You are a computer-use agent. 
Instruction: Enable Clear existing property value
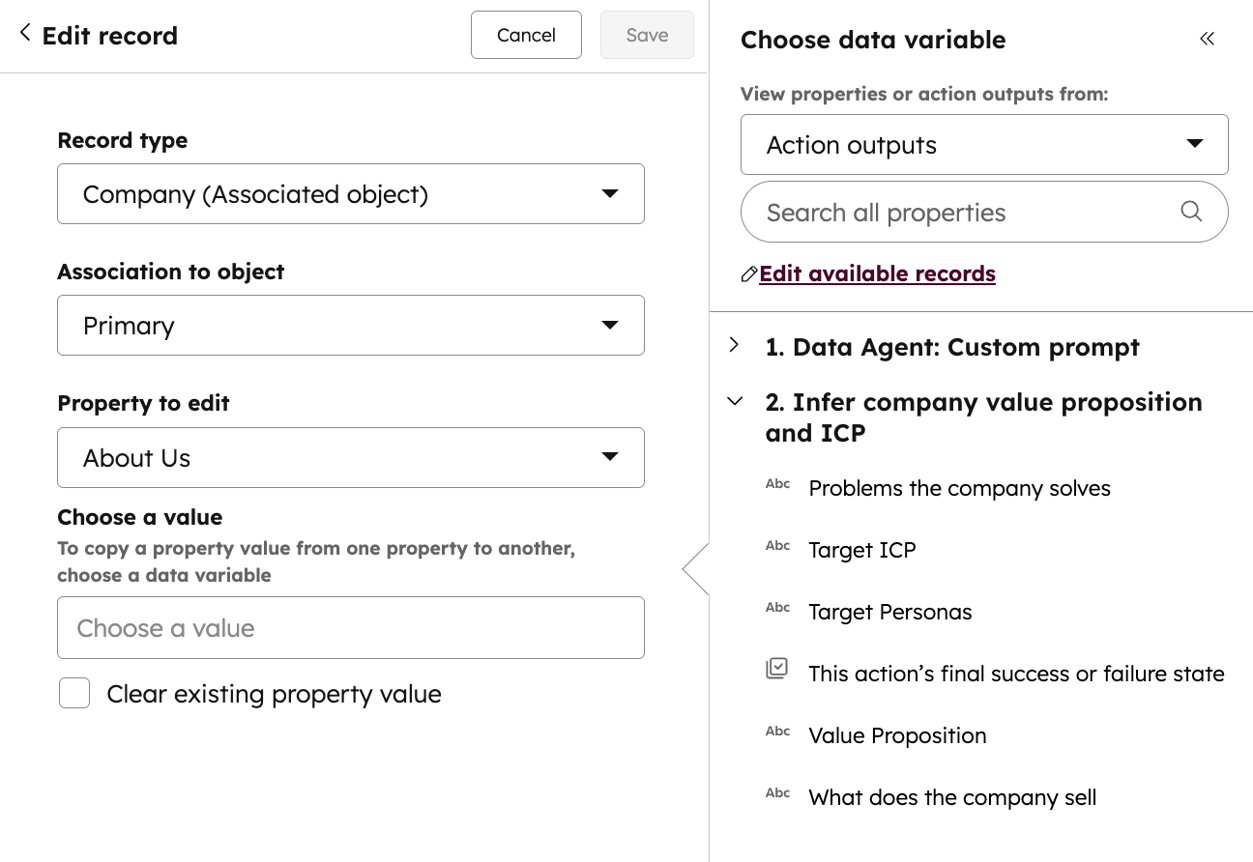tap(74, 692)
